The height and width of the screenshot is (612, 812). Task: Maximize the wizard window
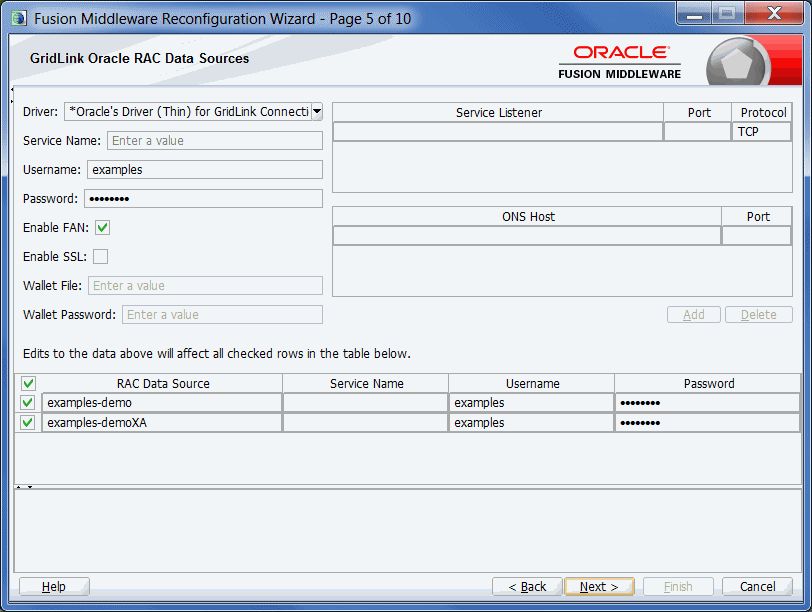point(727,14)
